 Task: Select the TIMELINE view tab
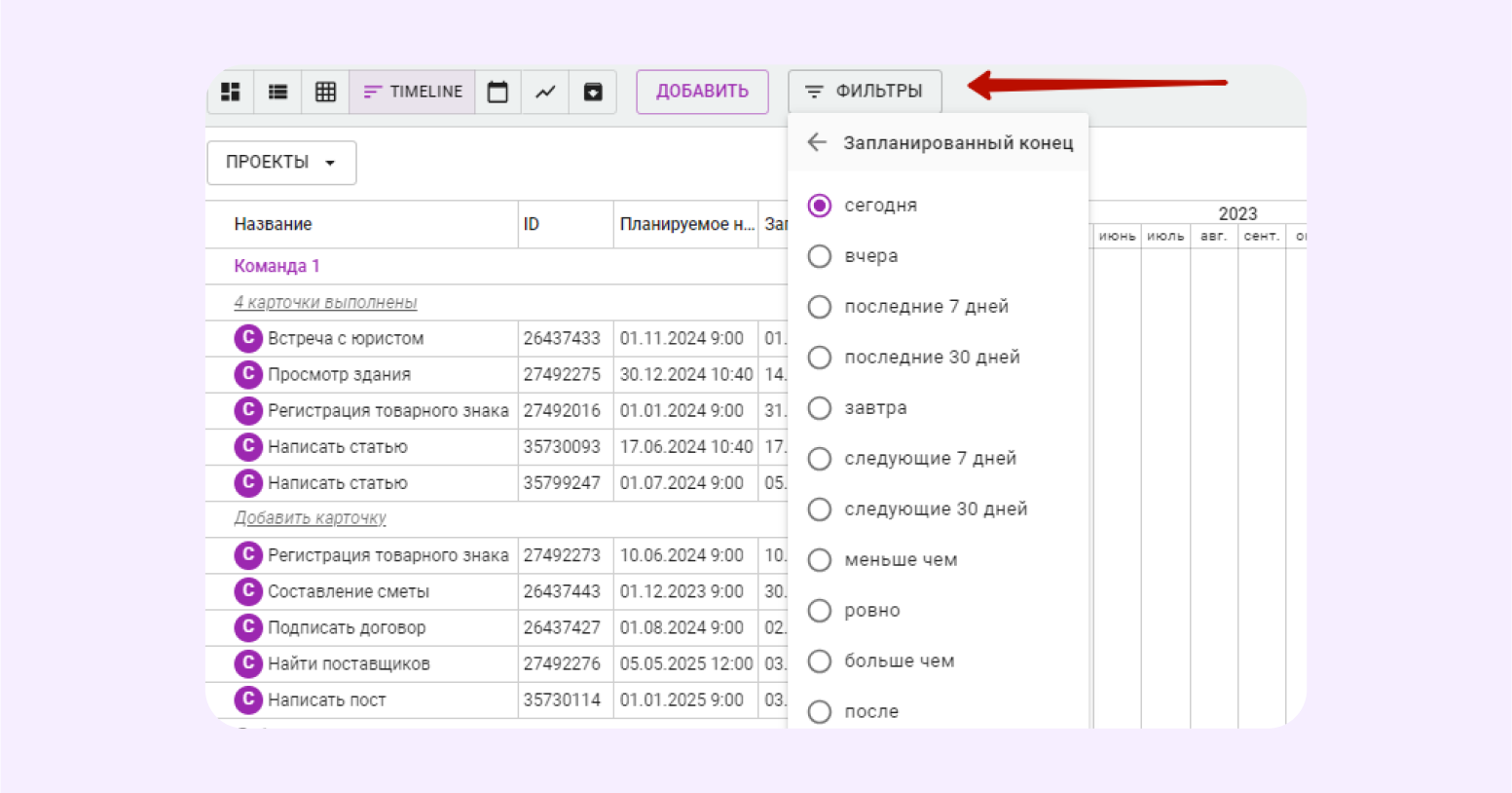(413, 92)
